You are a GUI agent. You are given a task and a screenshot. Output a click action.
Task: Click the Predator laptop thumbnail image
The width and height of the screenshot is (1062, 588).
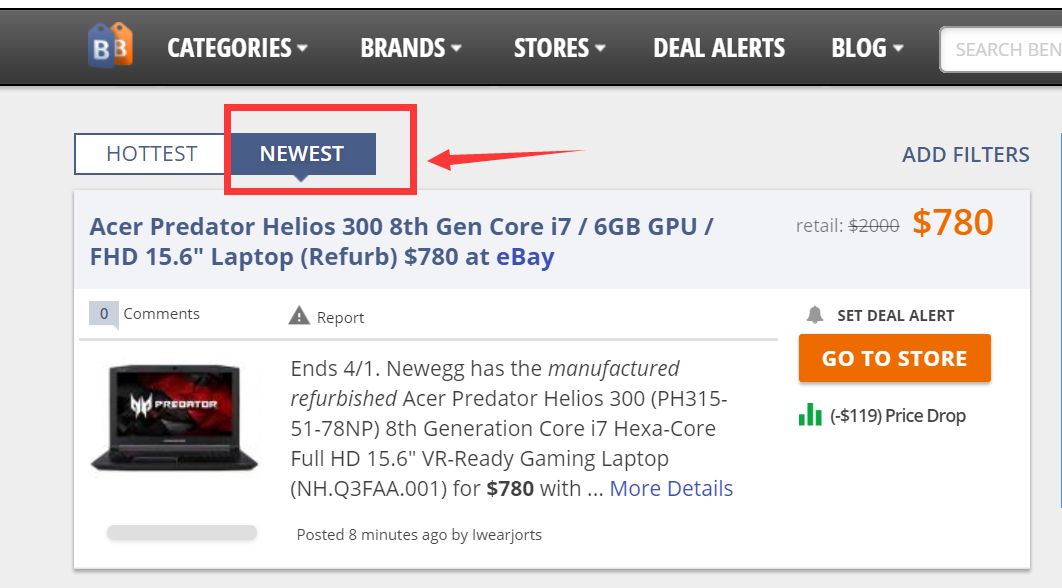coord(175,418)
